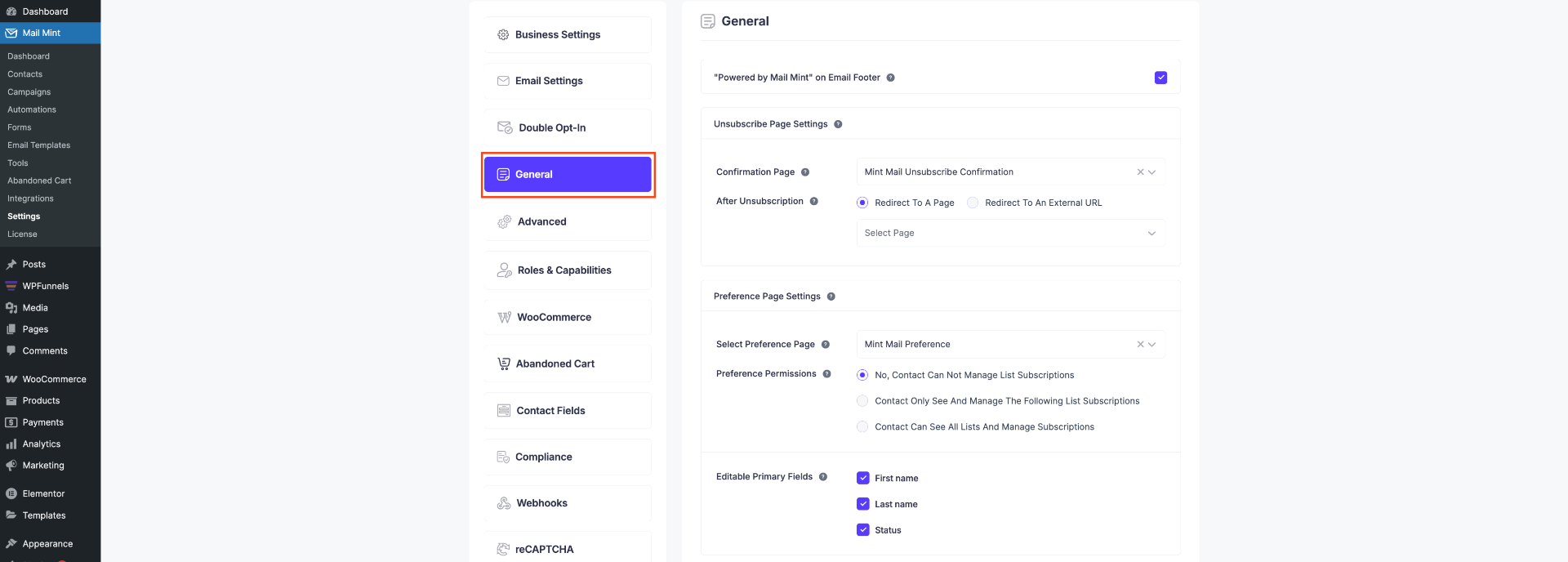Click the General page header icon
The height and width of the screenshot is (562, 1568).
(708, 21)
